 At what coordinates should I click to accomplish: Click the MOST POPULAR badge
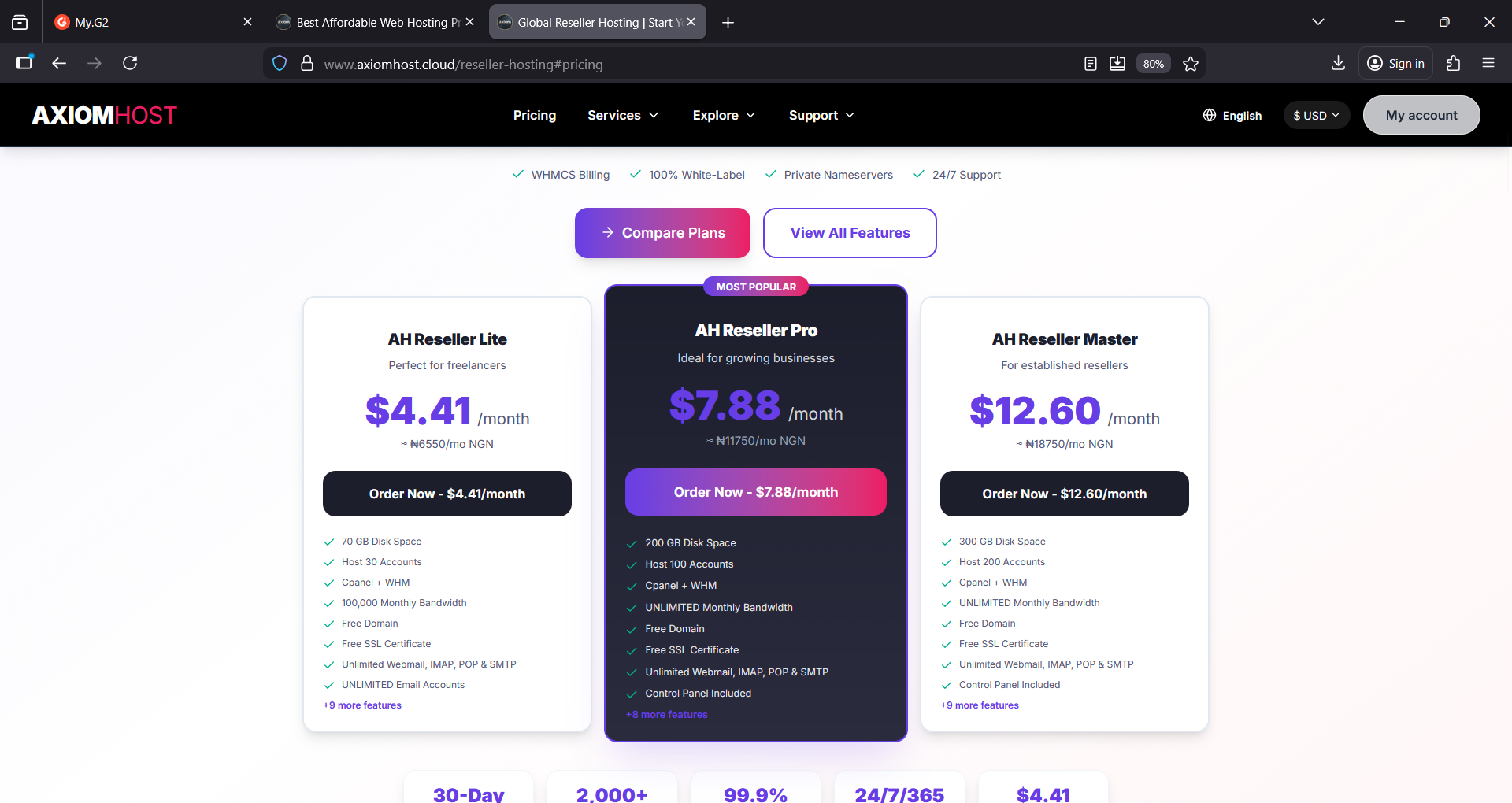coord(756,287)
